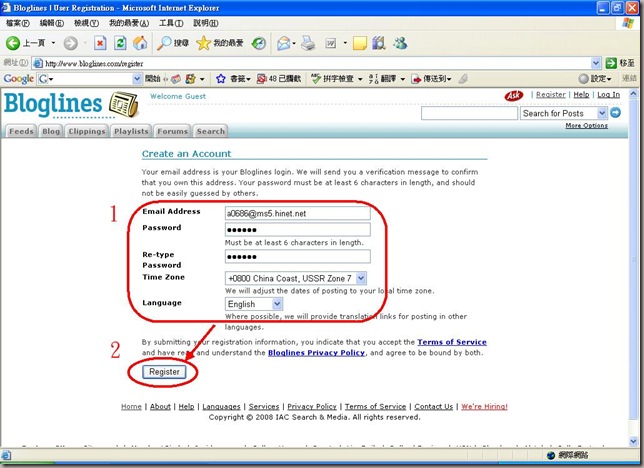644x468 pixels.
Task: Print the page with printer icon
Action: (308, 43)
